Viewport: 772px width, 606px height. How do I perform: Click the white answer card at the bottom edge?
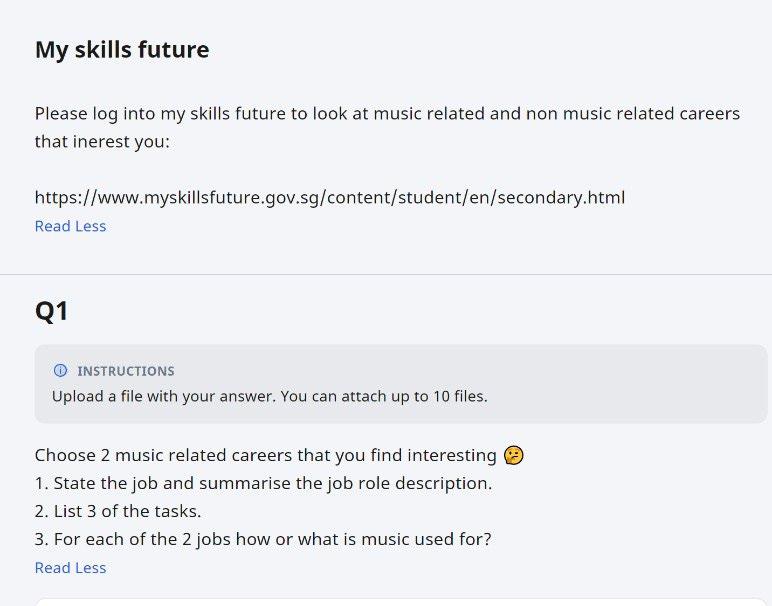click(400, 602)
